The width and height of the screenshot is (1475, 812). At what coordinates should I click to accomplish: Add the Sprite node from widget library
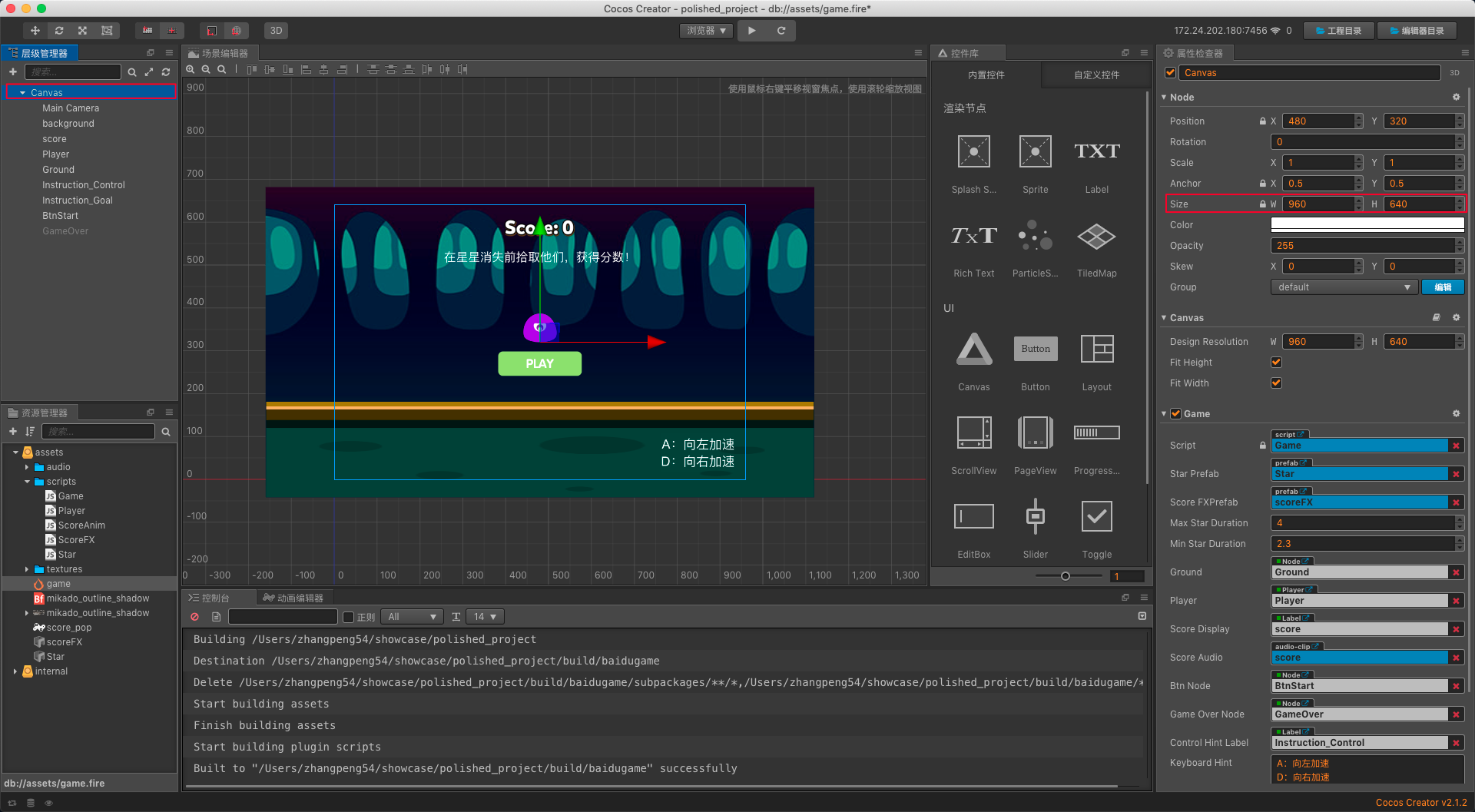(1035, 152)
